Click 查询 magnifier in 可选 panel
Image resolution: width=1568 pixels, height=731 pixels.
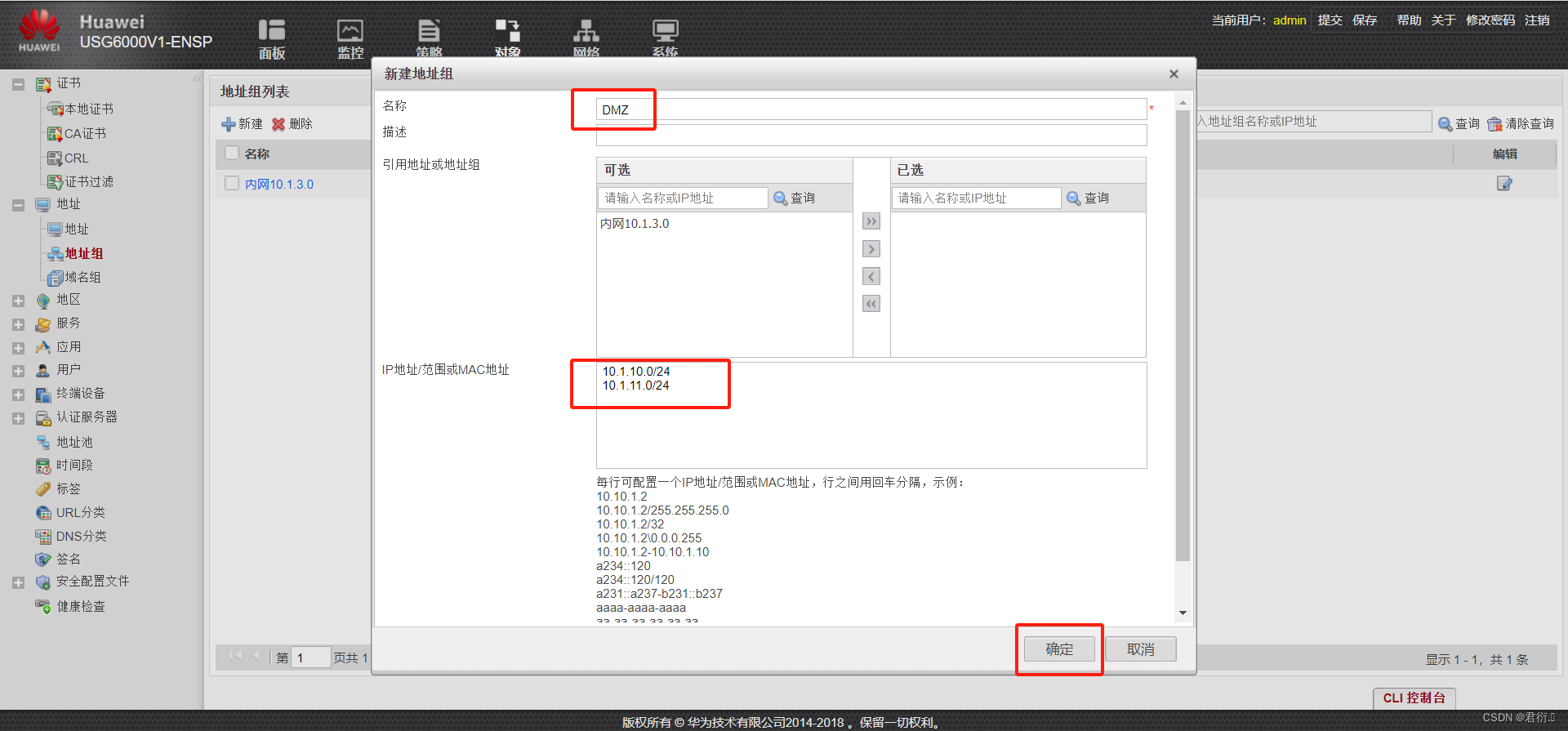(780, 198)
